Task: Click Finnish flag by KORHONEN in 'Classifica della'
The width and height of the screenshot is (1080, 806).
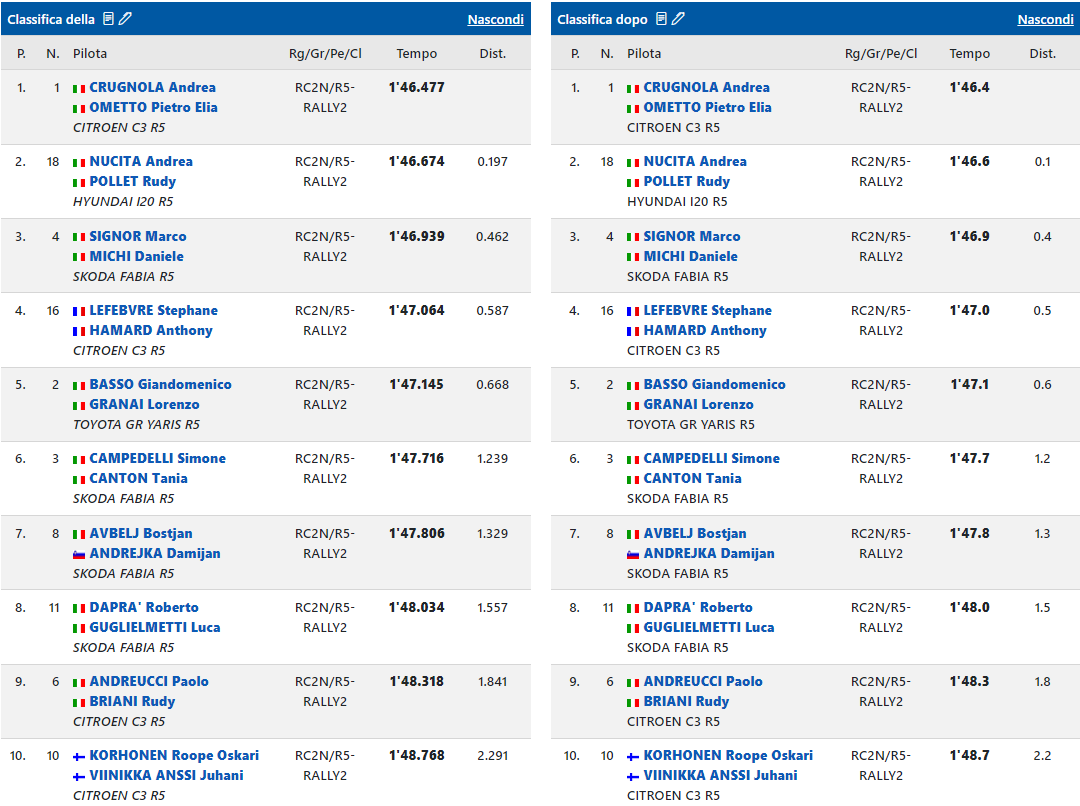Action: (x=79, y=756)
